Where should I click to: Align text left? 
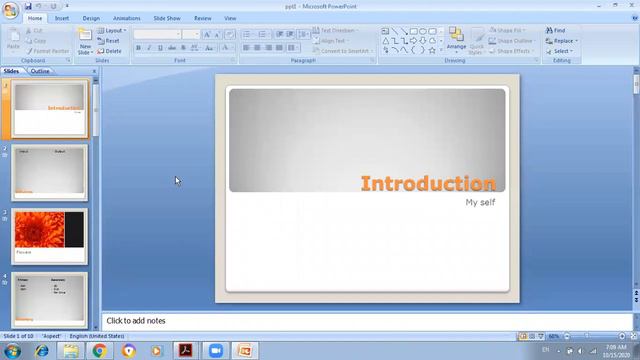[246, 48]
